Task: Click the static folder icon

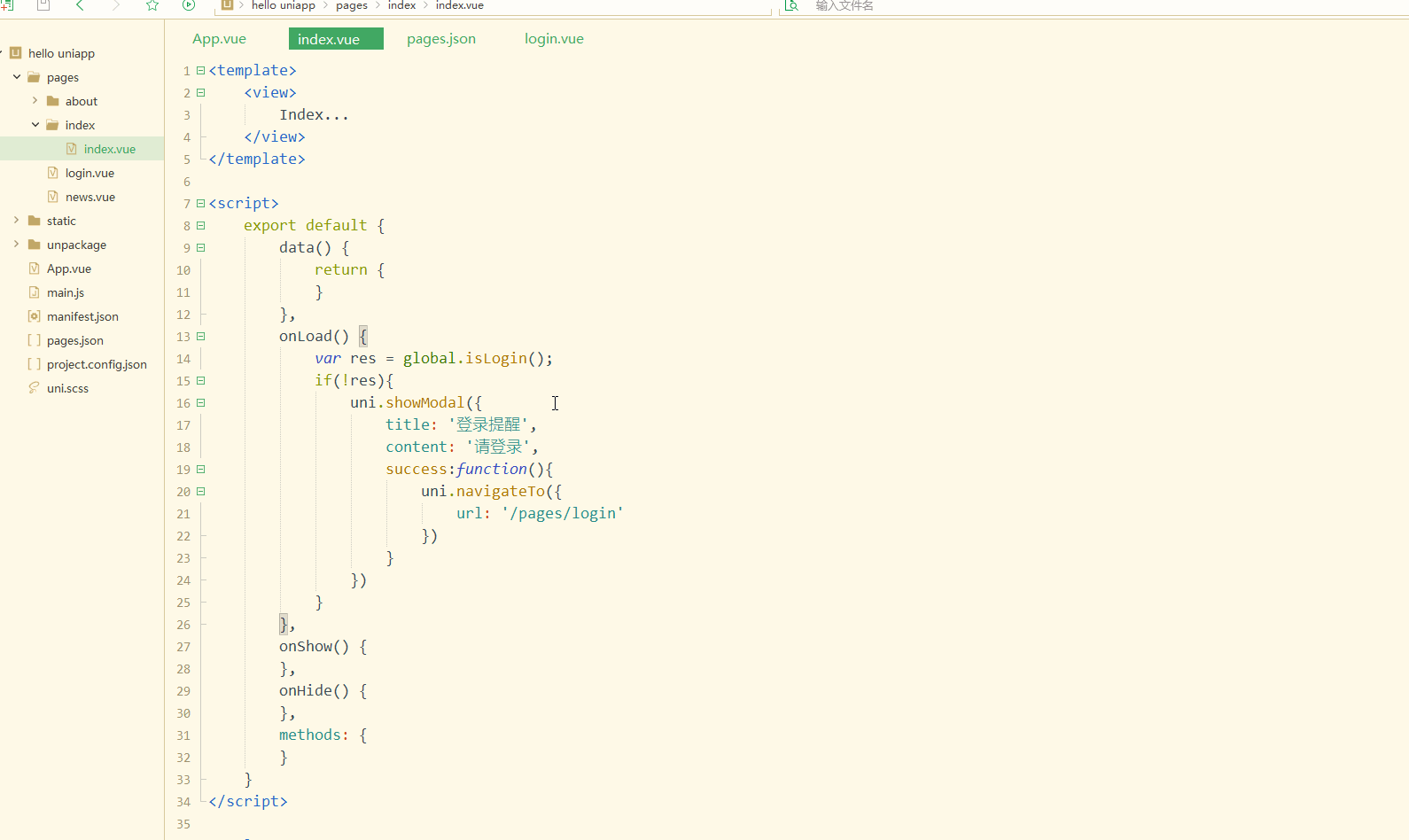Action: coord(34,221)
